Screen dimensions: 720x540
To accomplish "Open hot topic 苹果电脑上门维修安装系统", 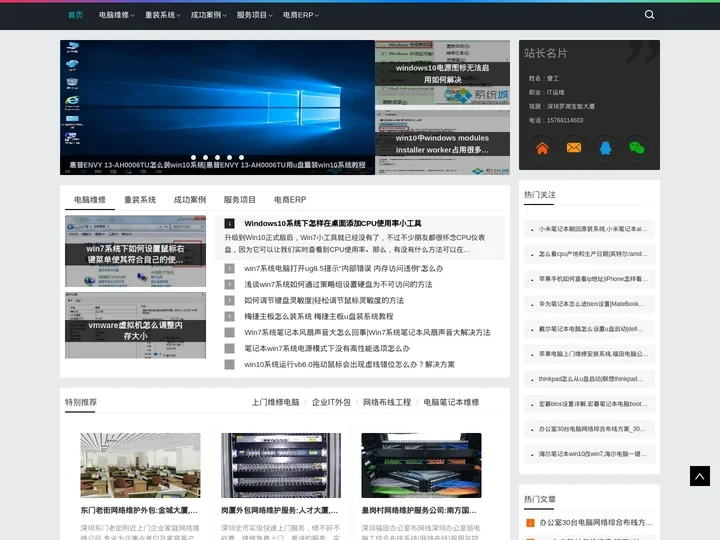I will [593, 354].
